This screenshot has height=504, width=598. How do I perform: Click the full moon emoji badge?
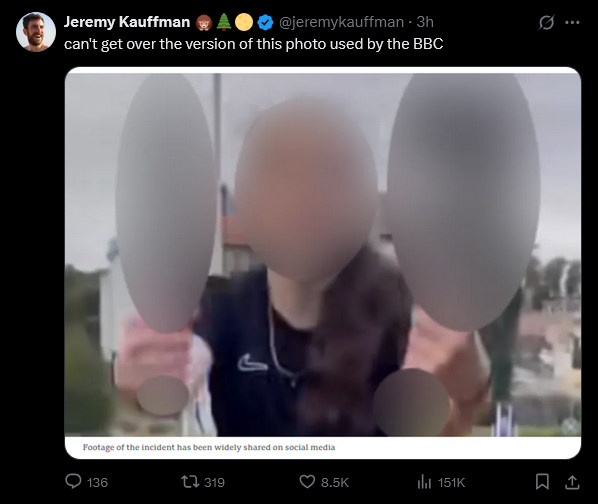pos(244,22)
